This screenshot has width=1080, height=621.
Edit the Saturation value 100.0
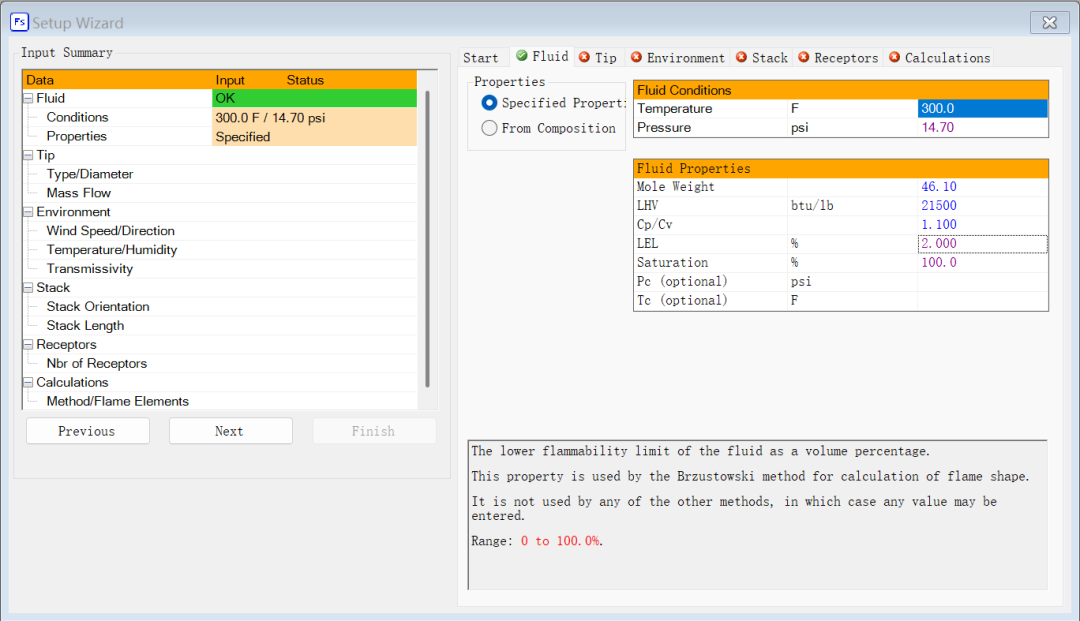(x=982, y=262)
